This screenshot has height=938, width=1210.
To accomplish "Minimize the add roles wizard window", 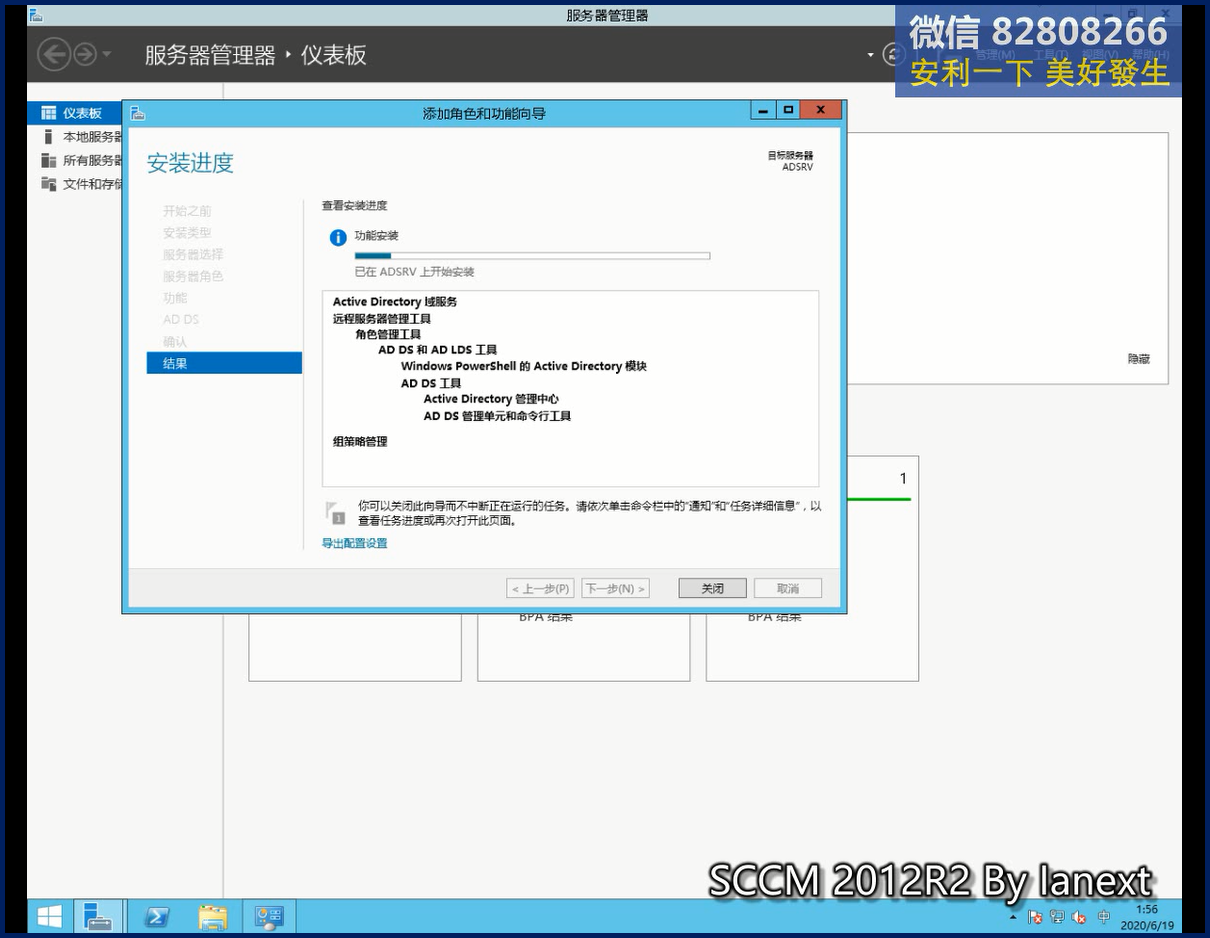I will pyautogui.click(x=763, y=110).
